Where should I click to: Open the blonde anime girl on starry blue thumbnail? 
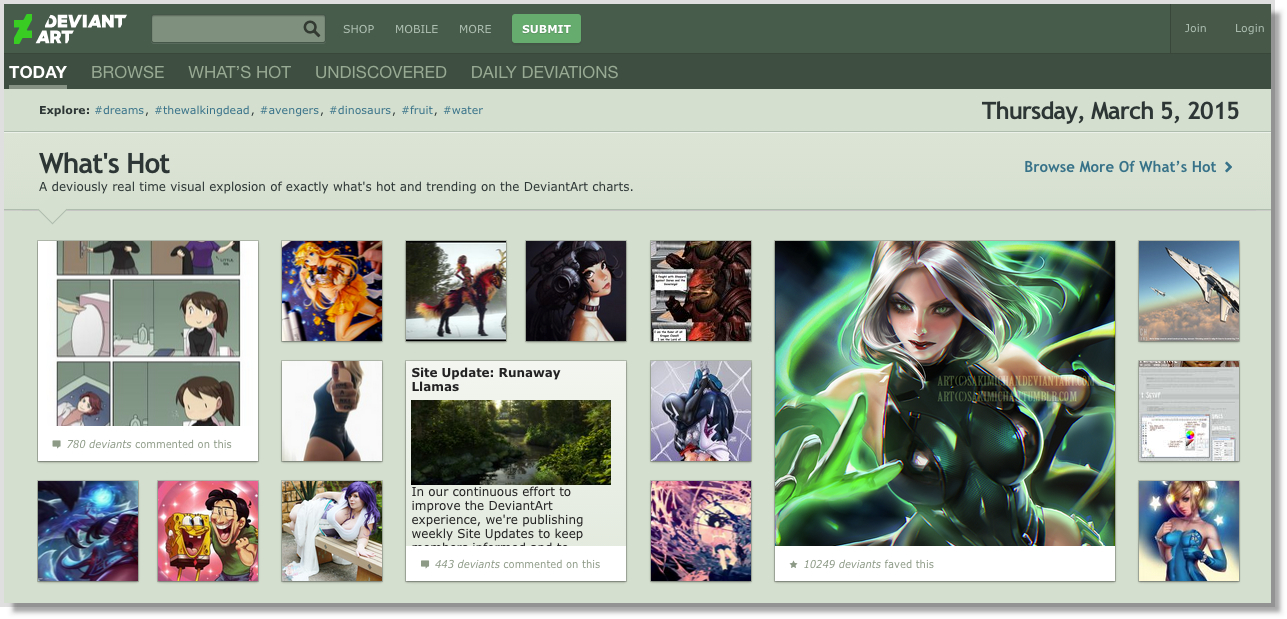pyautogui.click(x=332, y=291)
